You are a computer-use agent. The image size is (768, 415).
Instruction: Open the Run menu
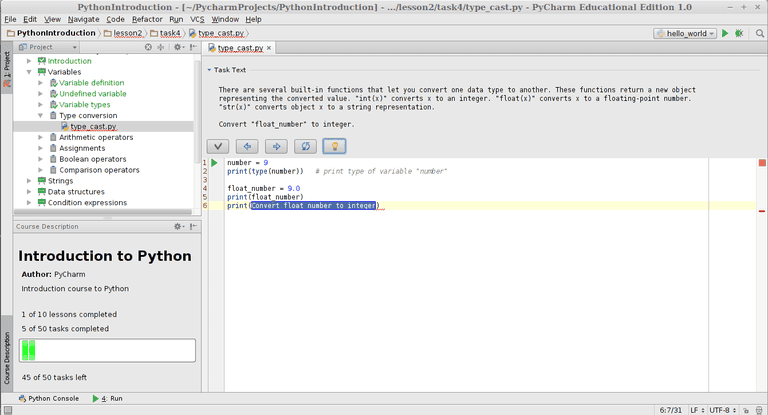coord(176,19)
